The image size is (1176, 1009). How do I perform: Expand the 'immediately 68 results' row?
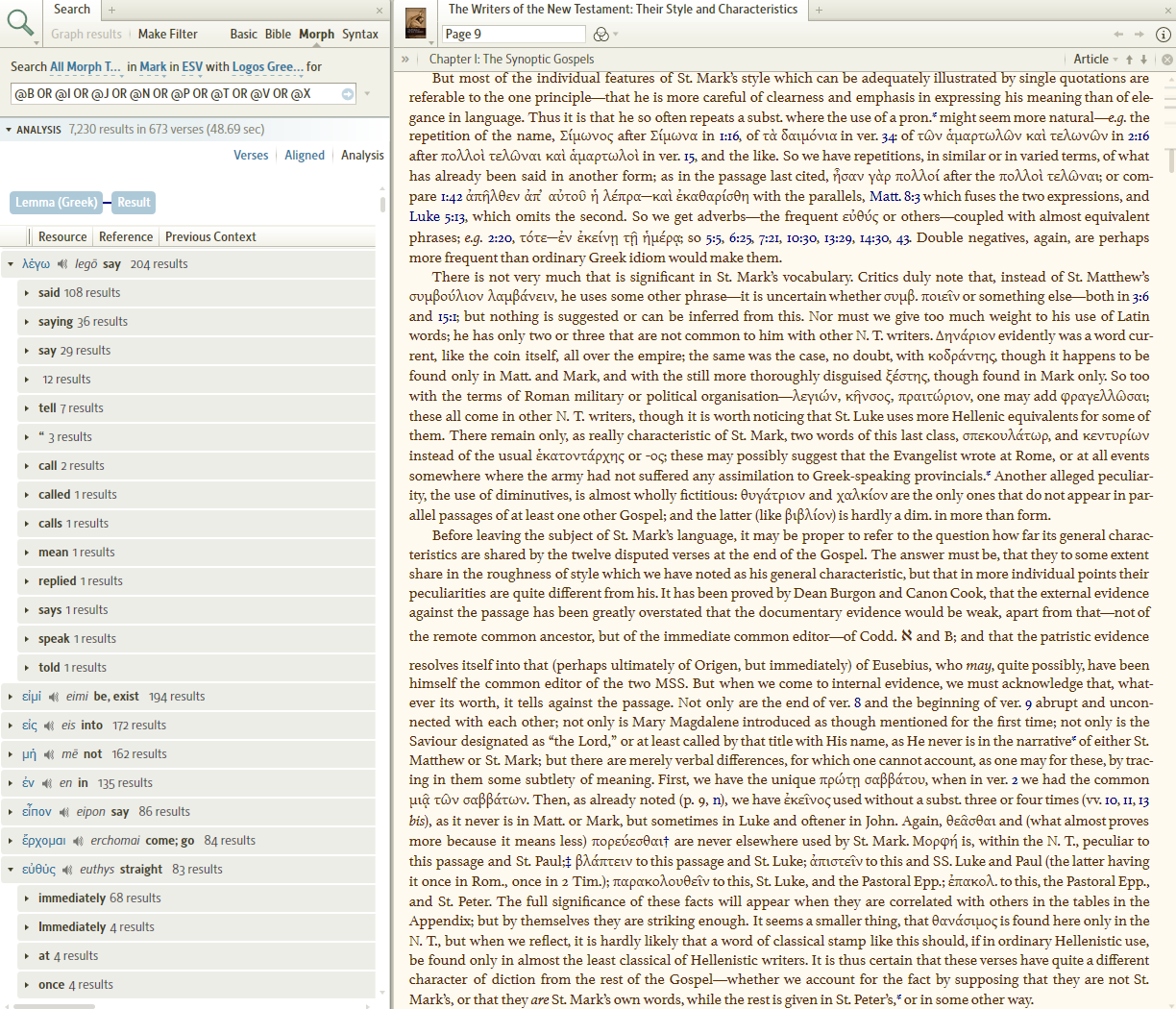[26, 898]
